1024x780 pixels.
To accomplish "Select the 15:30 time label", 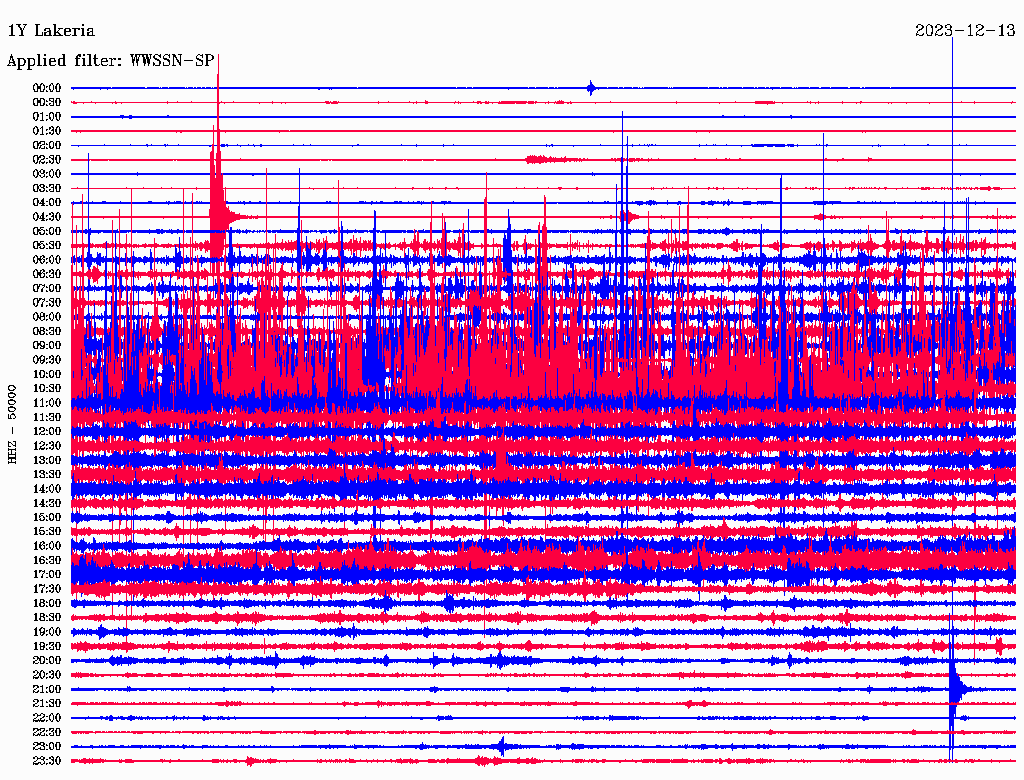I will click(47, 532).
